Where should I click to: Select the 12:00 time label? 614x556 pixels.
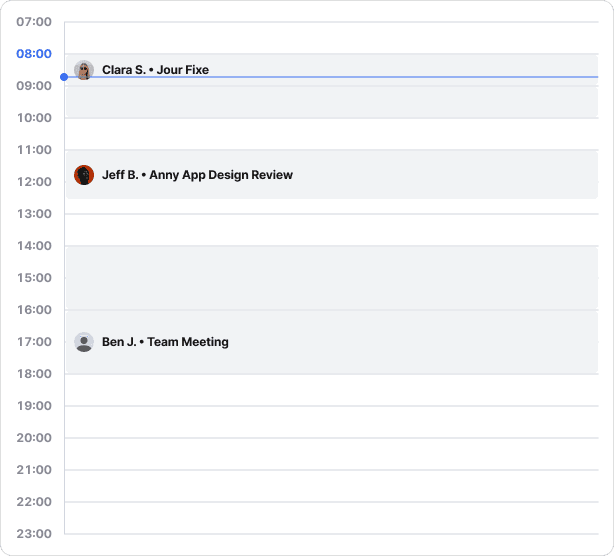point(34,182)
